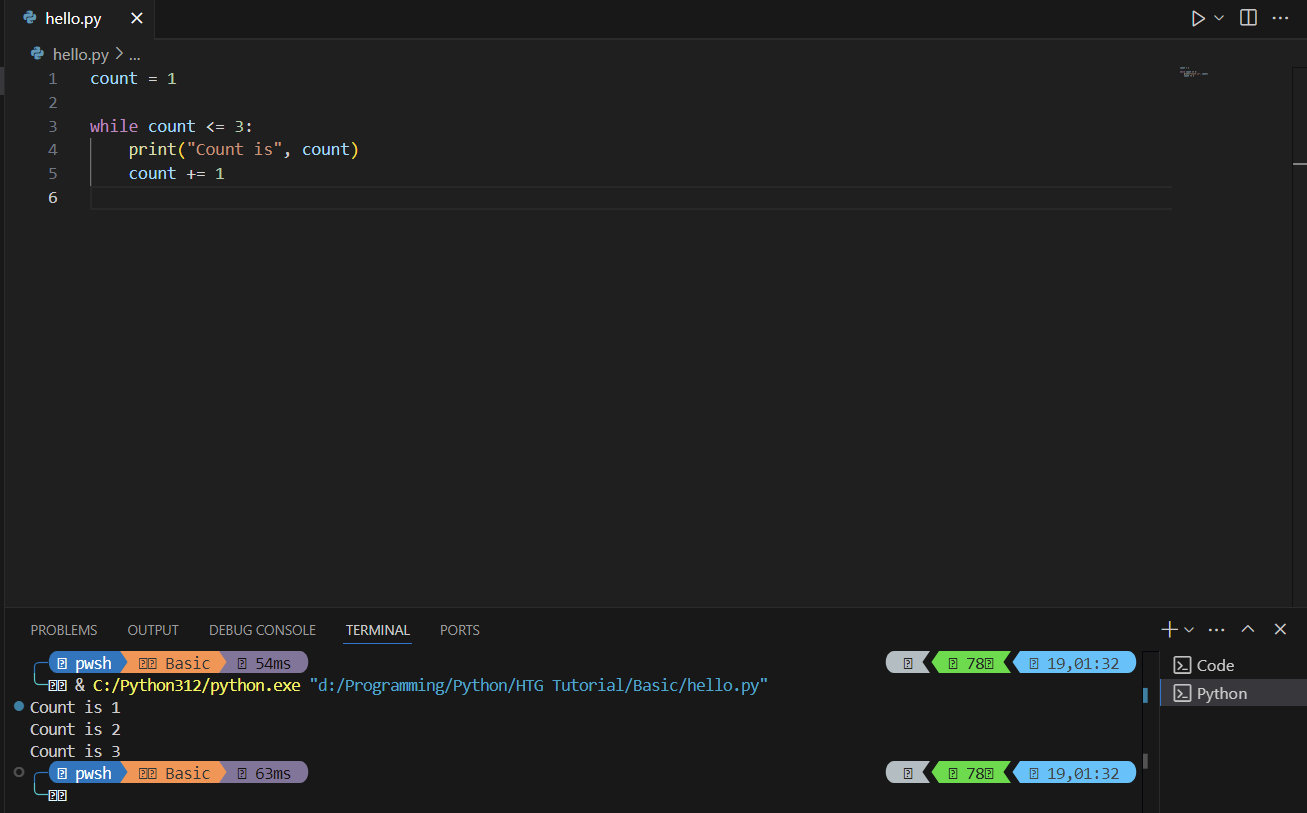Select the Python terminal instance
This screenshot has width=1307, height=813.
1221,693
